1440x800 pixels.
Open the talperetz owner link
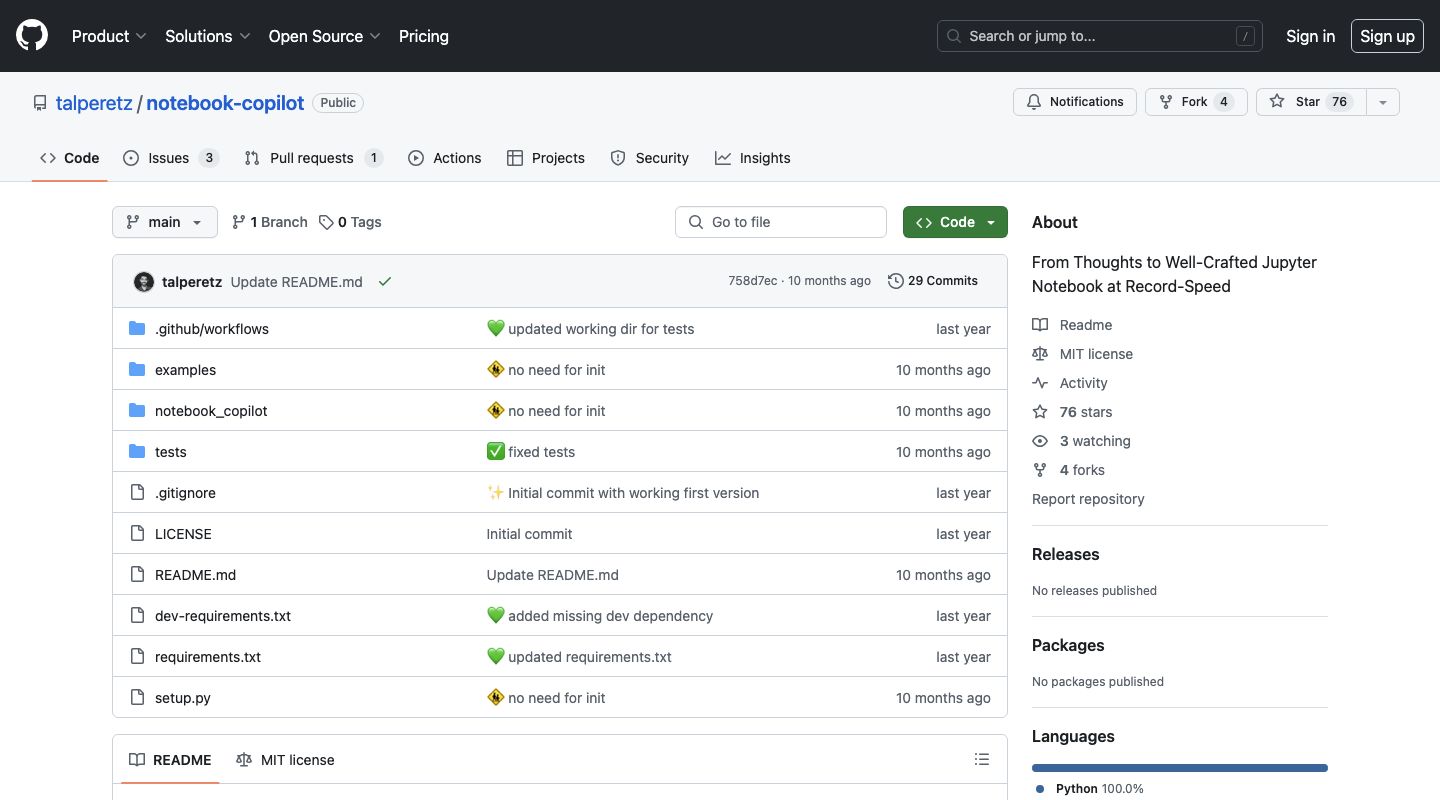[94, 103]
